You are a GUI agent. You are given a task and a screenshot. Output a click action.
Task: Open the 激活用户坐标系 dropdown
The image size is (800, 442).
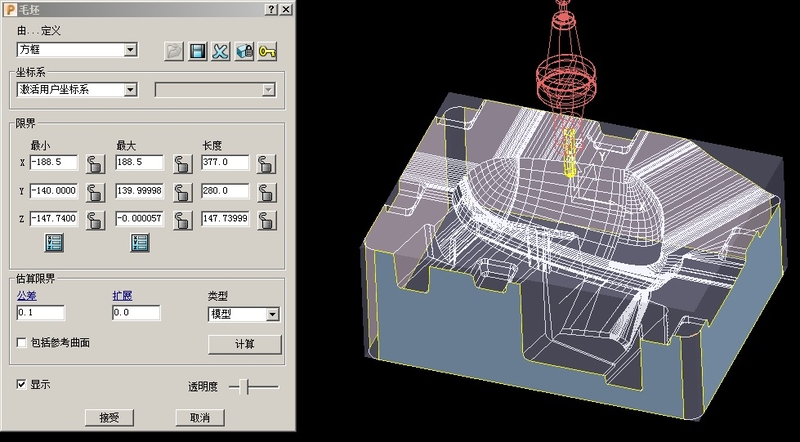[131, 90]
